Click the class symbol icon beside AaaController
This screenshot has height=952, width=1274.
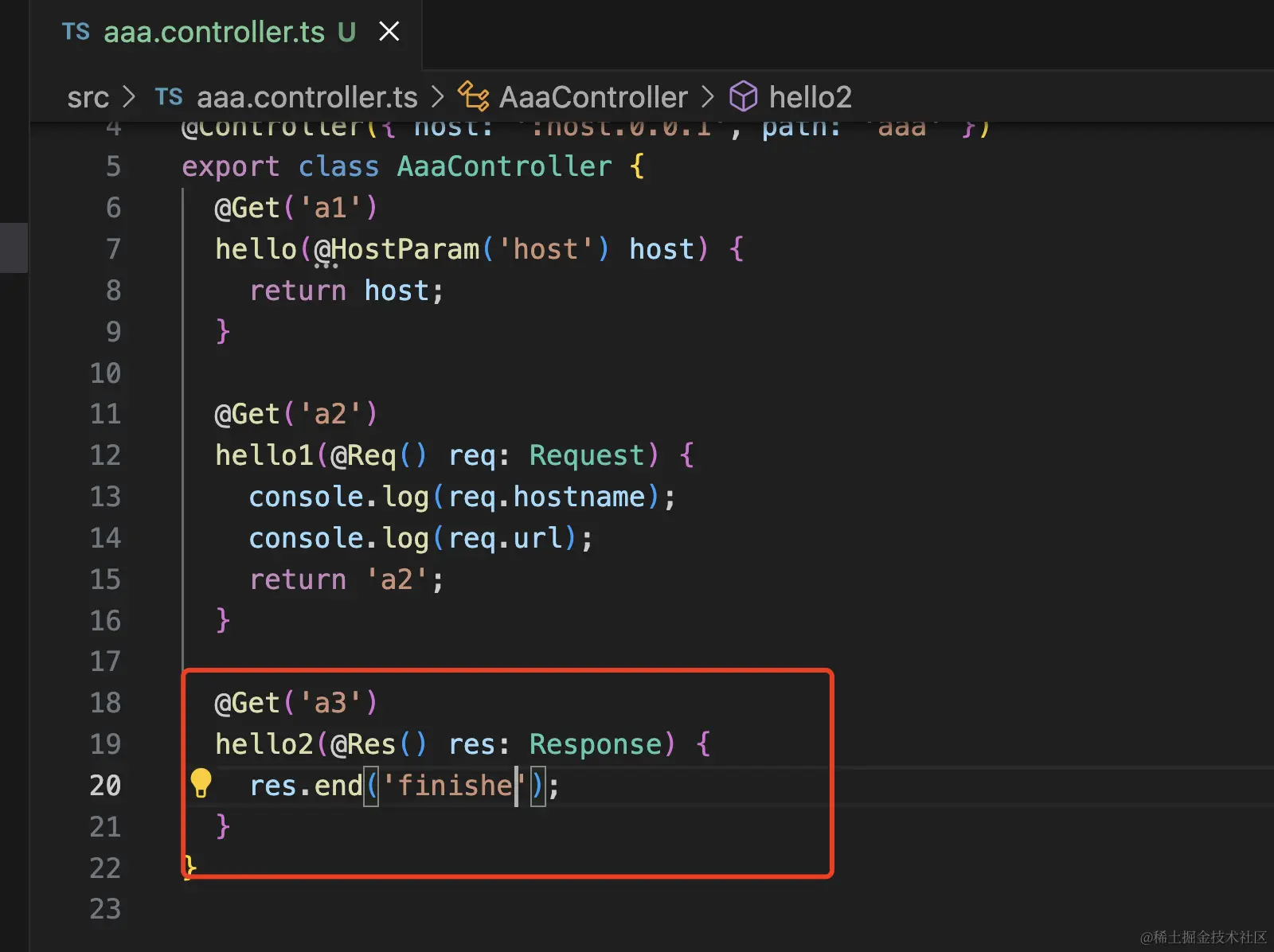pos(474,96)
